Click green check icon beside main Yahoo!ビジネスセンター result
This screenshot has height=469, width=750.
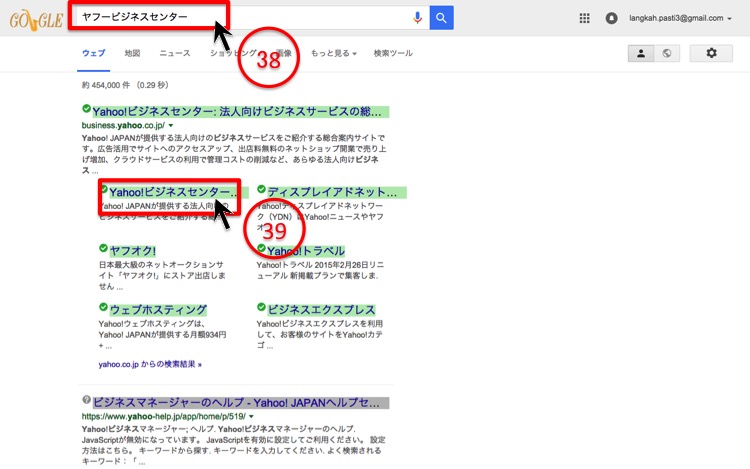click(x=86, y=109)
